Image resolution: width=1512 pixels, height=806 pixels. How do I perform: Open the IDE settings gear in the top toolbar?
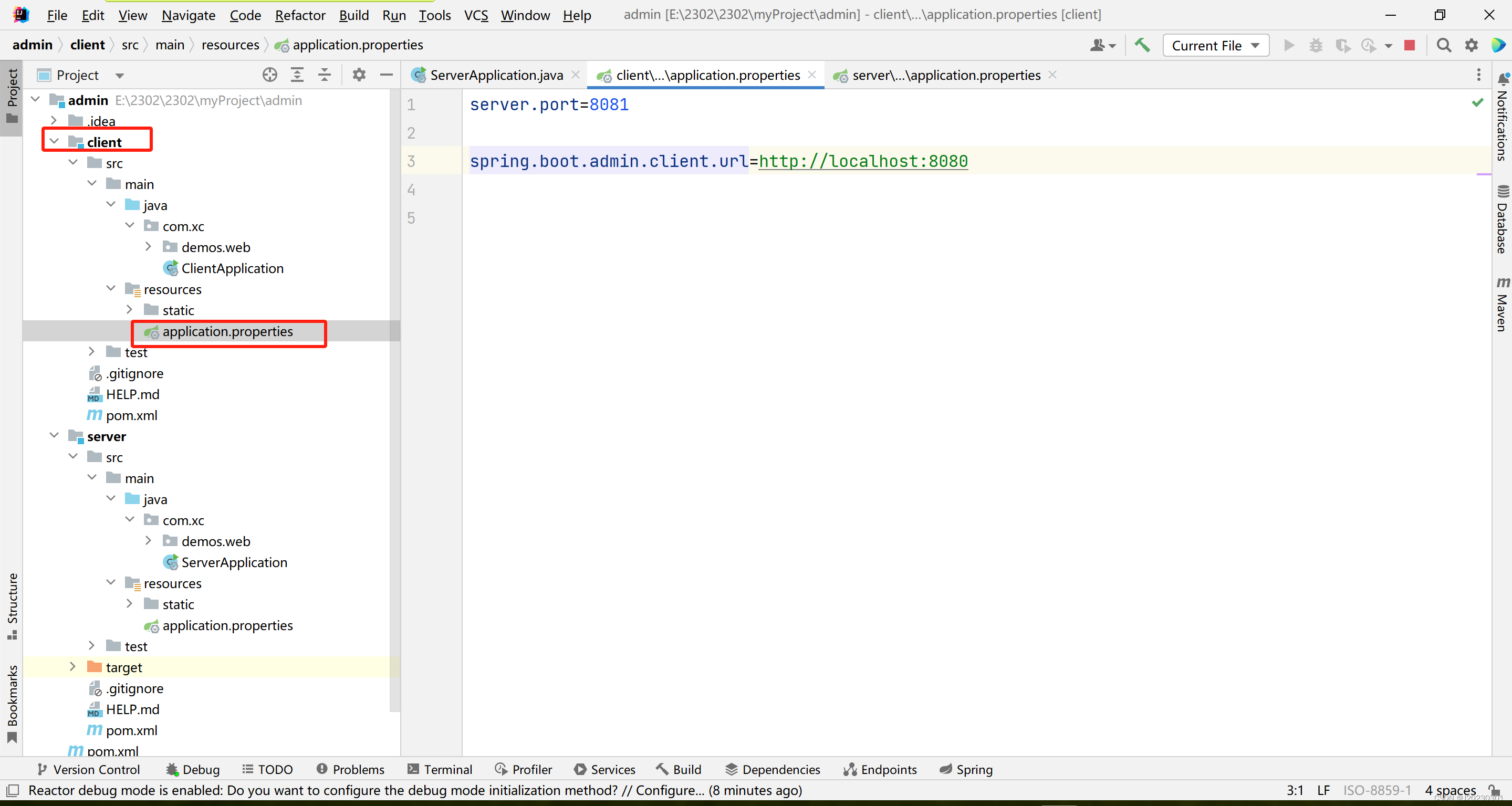tap(1471, 45)
